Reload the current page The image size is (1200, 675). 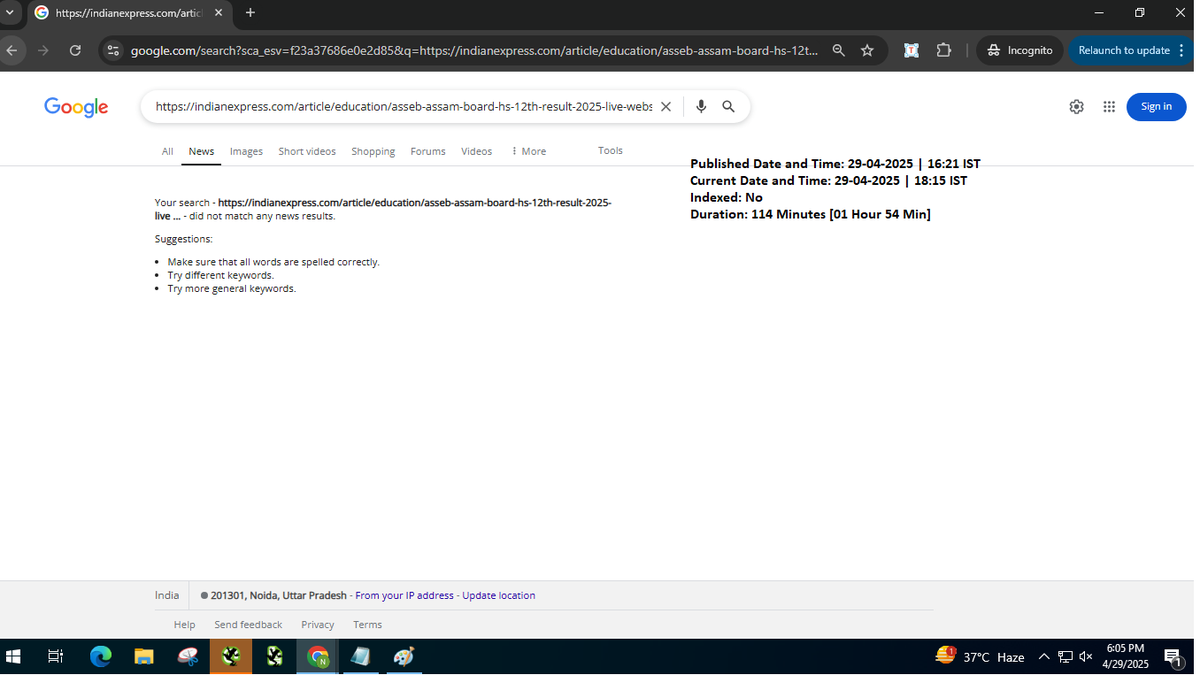tap(75, 50)
